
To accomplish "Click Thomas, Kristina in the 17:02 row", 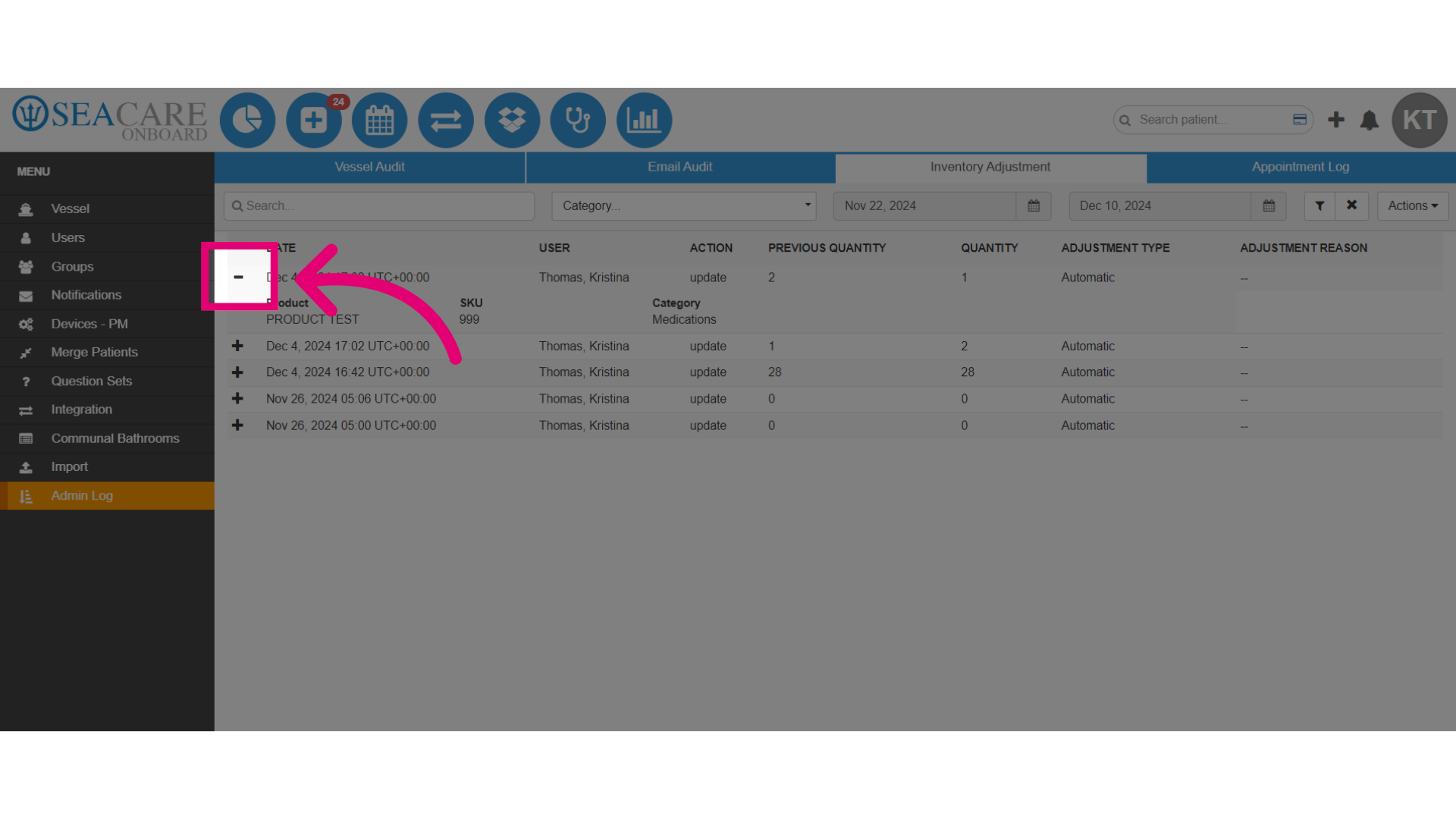I will 584,346.
